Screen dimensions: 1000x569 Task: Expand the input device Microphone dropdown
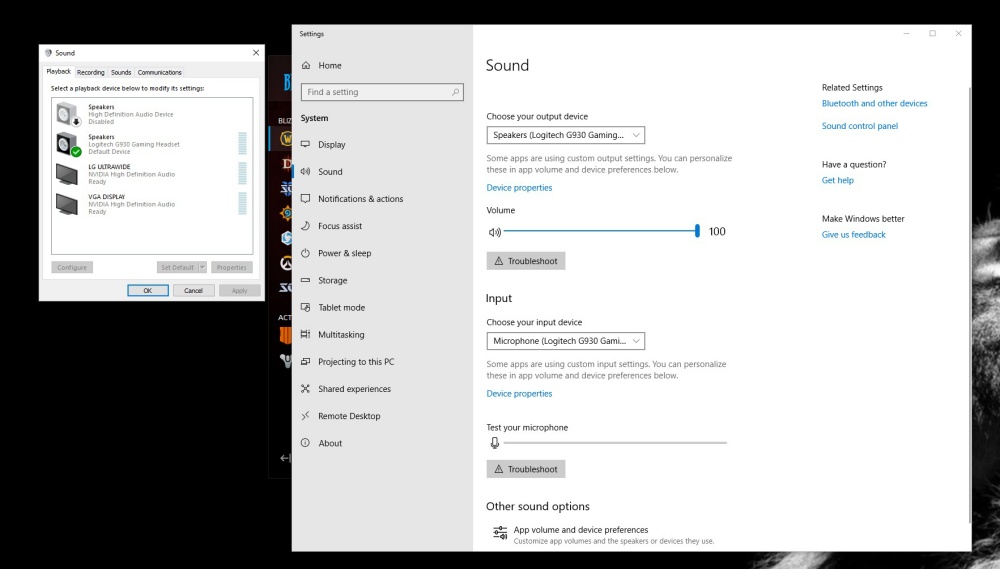click(566, 341)
